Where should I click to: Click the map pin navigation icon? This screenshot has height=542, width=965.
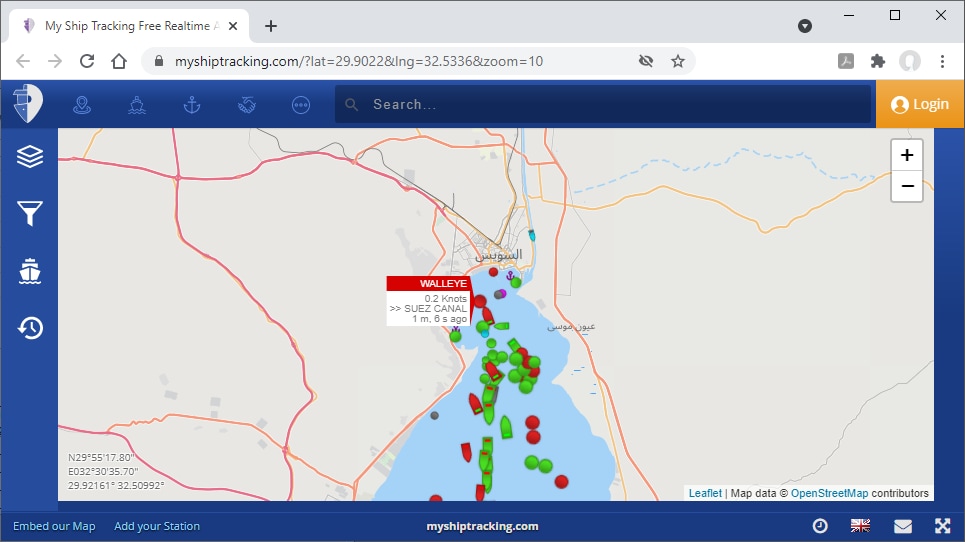[82, 104]
